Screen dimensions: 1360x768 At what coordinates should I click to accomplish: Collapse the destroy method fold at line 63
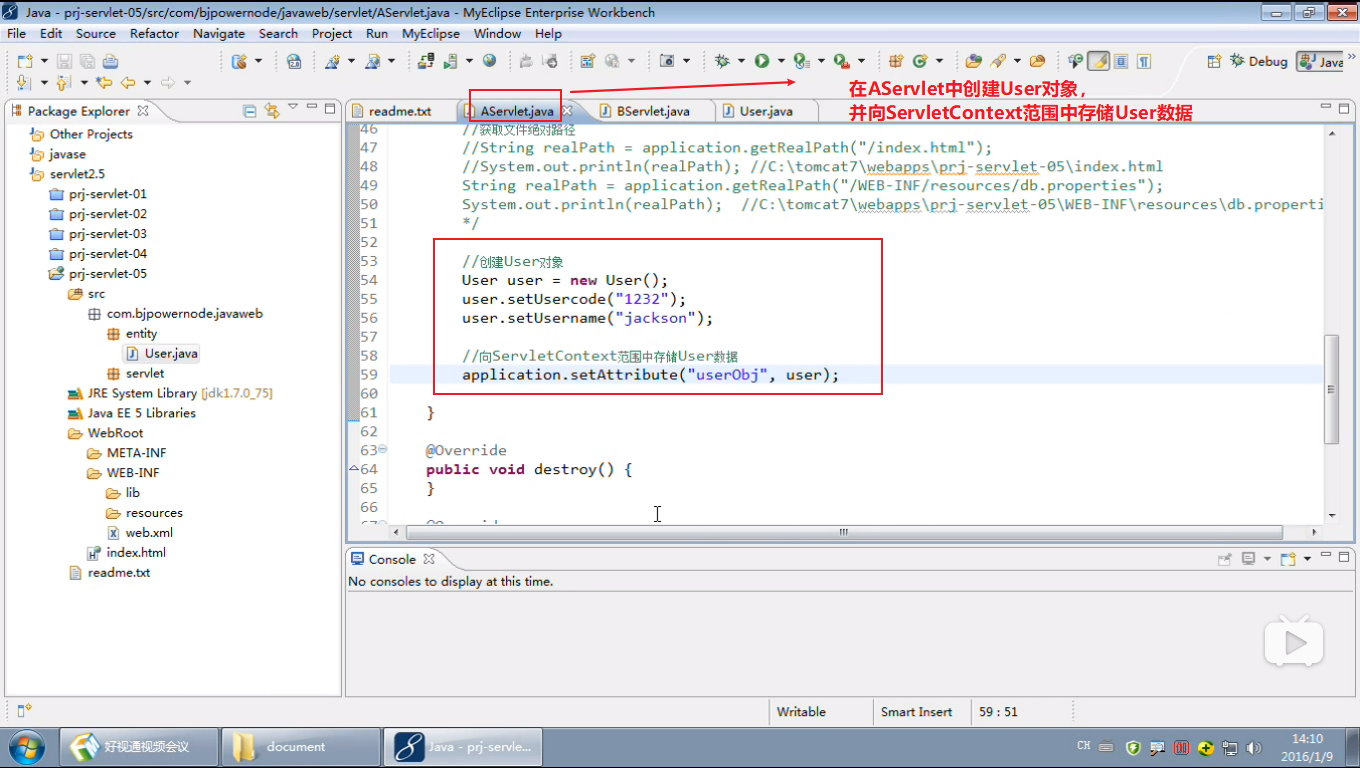pos(384,450)
